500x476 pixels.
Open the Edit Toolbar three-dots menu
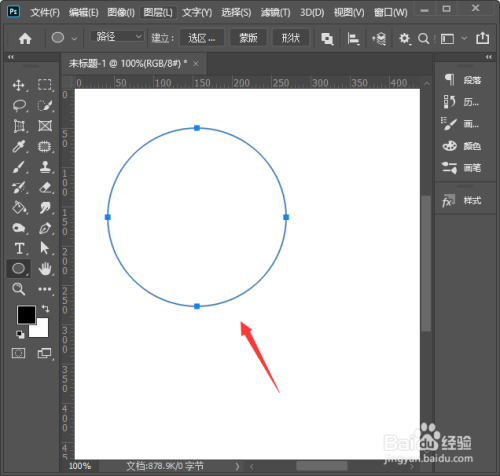tap(45, 289)
